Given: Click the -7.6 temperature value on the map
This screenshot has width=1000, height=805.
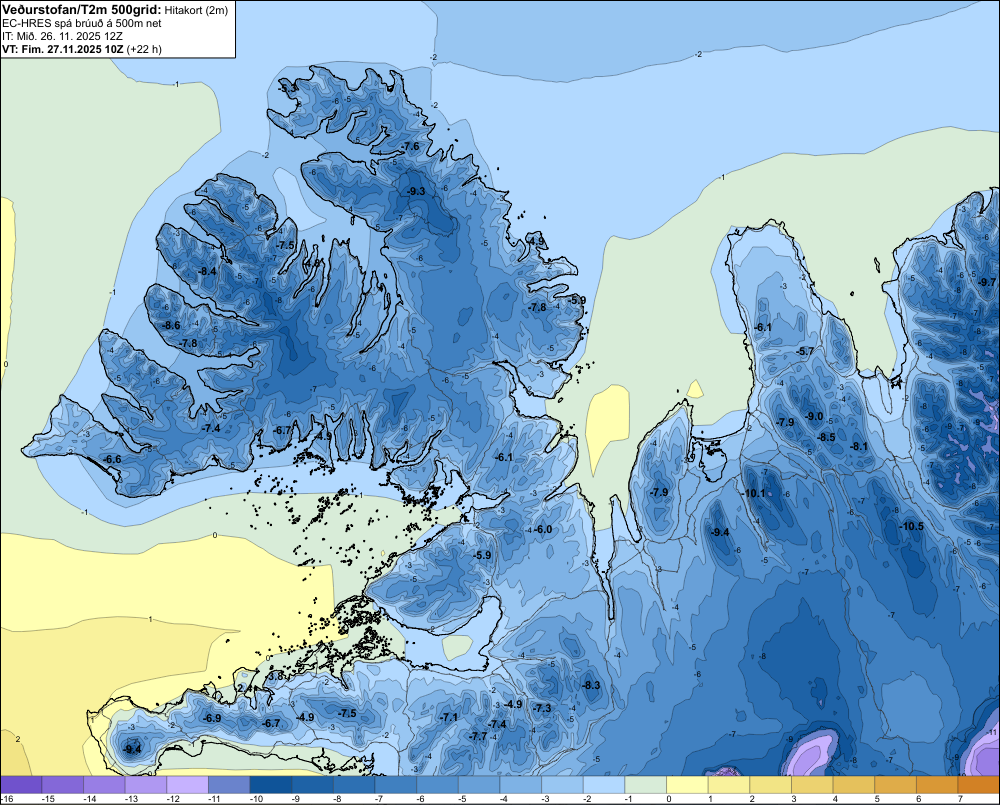Looking at the screenshot, I should click(411, 146).
